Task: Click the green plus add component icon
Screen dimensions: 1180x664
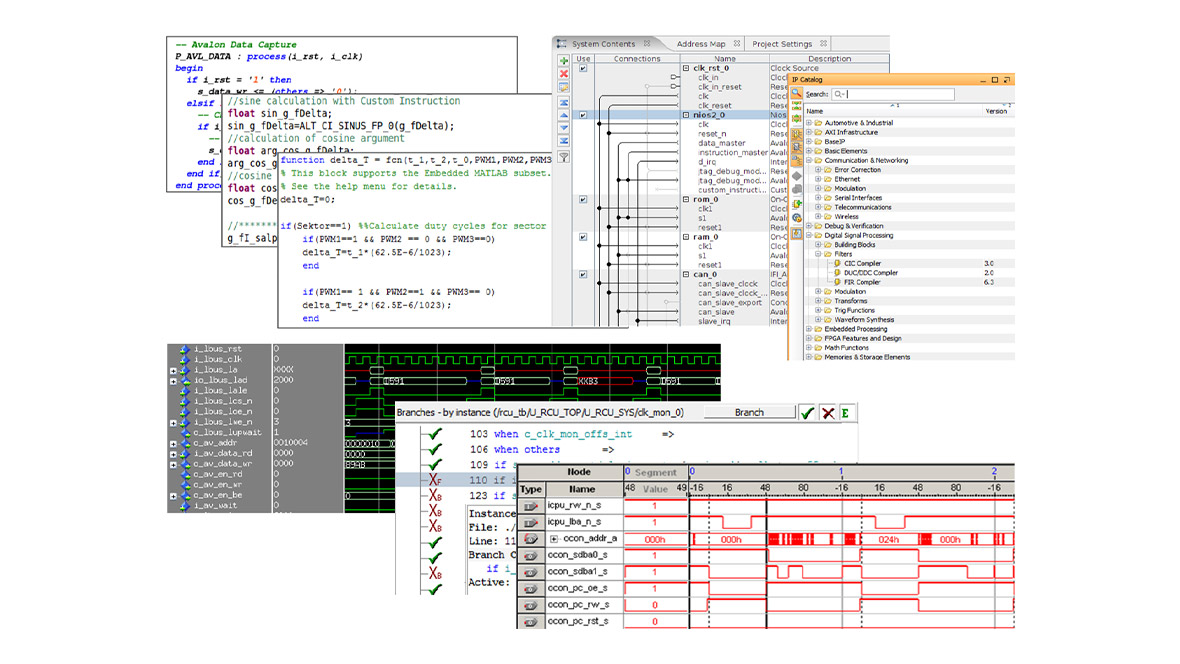Action: (563, 61)
